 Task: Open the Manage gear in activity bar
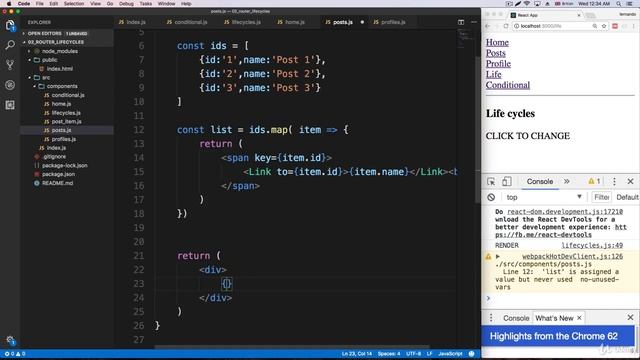tap(10, 340)
